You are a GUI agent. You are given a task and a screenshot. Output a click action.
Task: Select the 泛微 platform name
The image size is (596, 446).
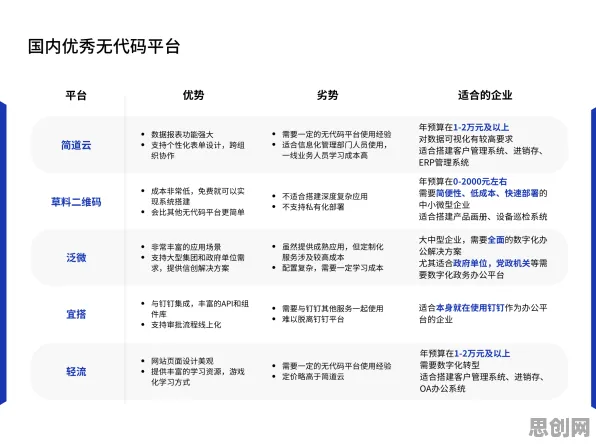(x=76, y=258)
